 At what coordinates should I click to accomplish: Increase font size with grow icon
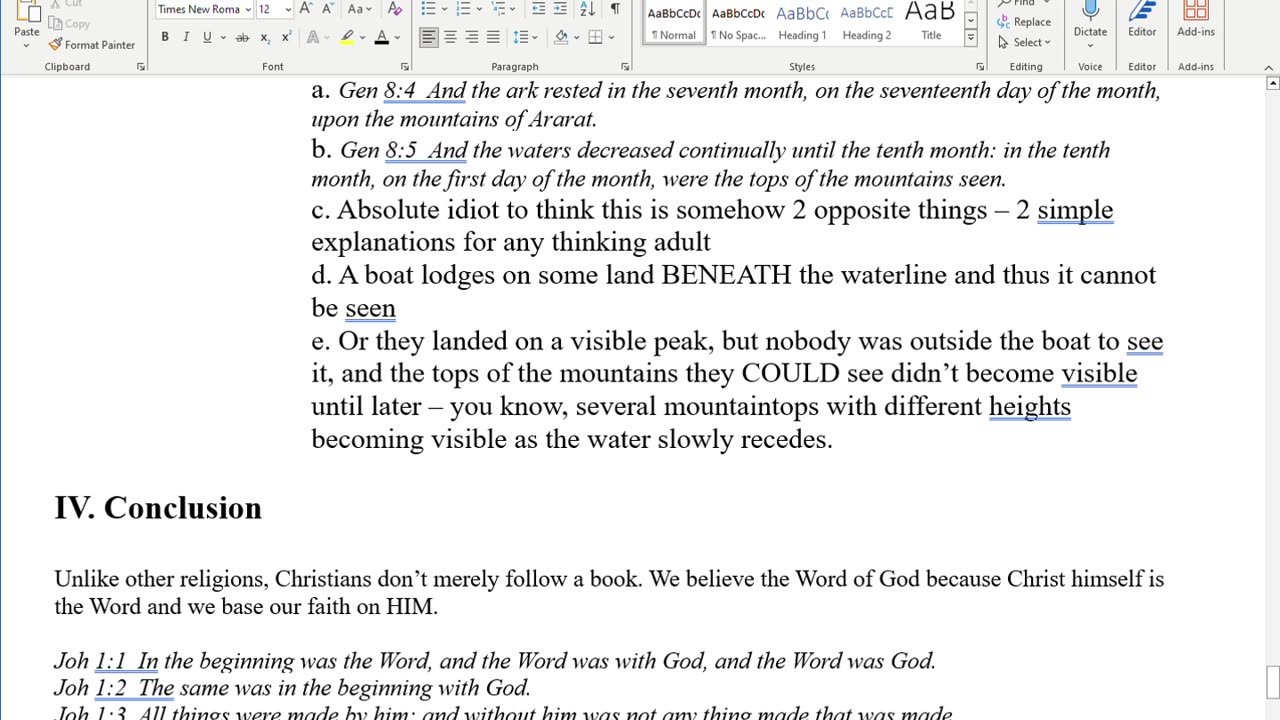[x=306, y=9]
